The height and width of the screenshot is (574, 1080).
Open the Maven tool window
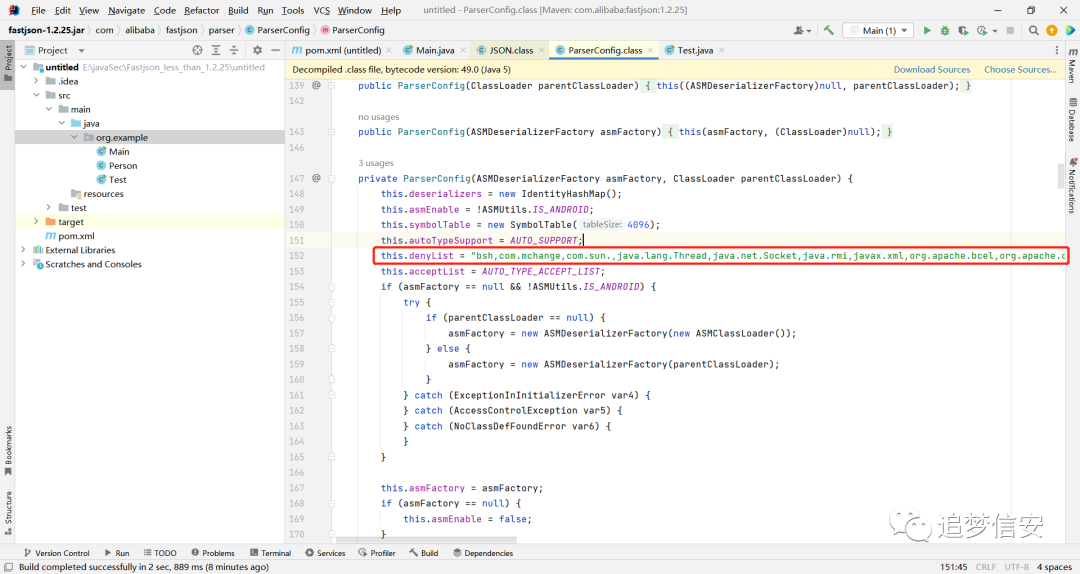pyautogui.click(x=1072, y=66)
